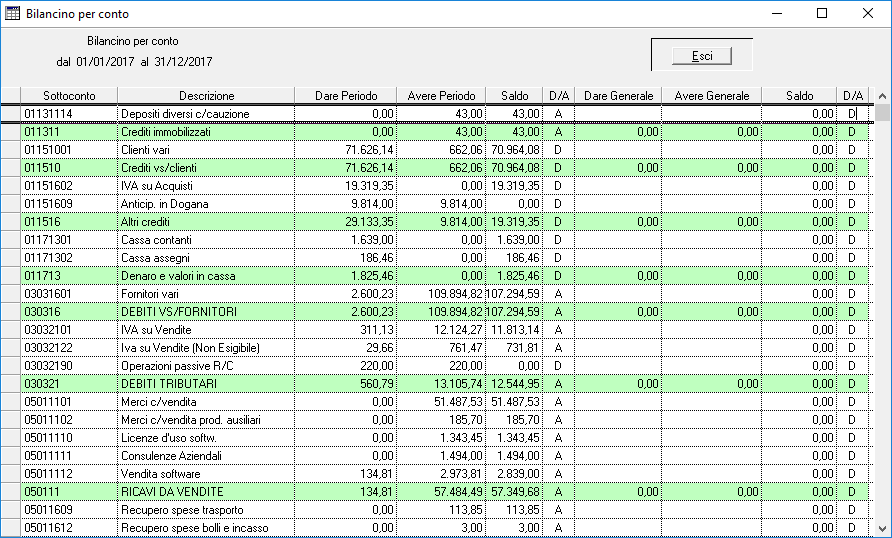Click the 'Denaro e valori in cassa' row
The image size is (892, 538).
coord(445,276)
